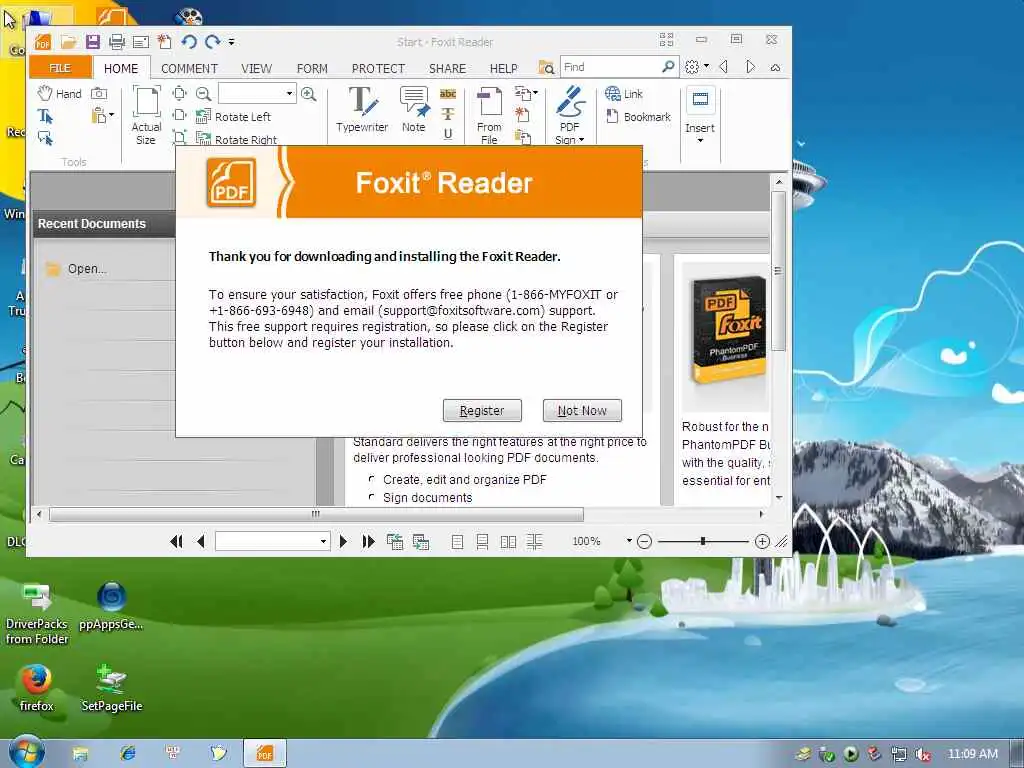Click Create PDF From File
This screenshot has height=768, width=1024.
[x=489, y=115]
